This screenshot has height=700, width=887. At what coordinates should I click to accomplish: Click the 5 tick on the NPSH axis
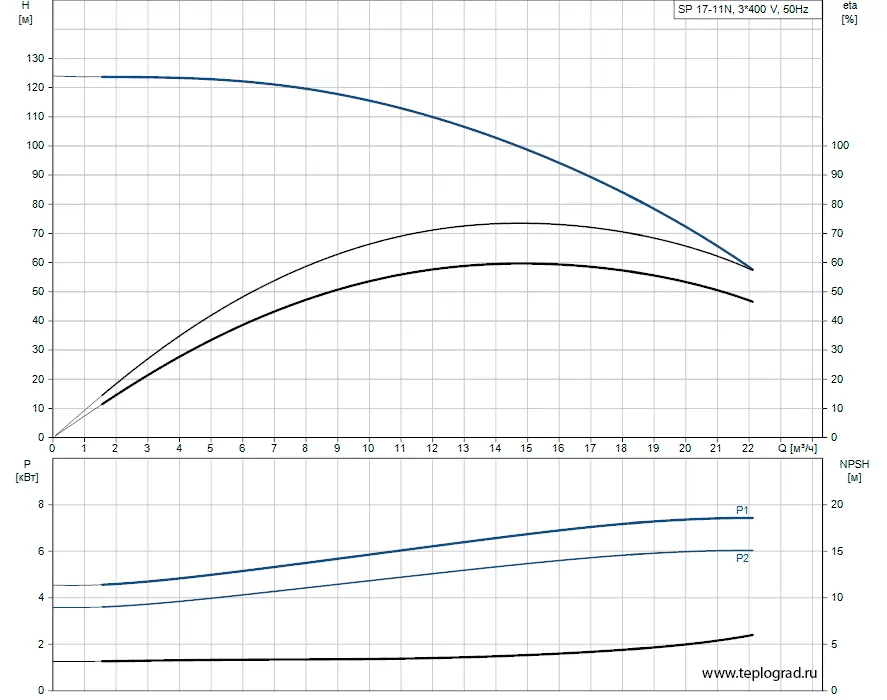[835, 645]
